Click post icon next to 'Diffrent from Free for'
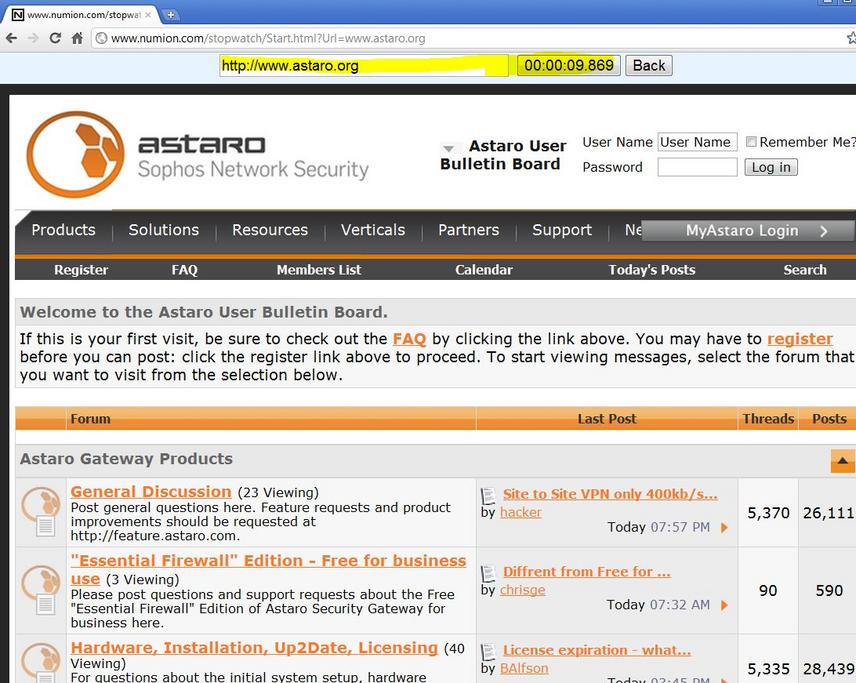Screen dimensions: 856x683 (488, 573)
